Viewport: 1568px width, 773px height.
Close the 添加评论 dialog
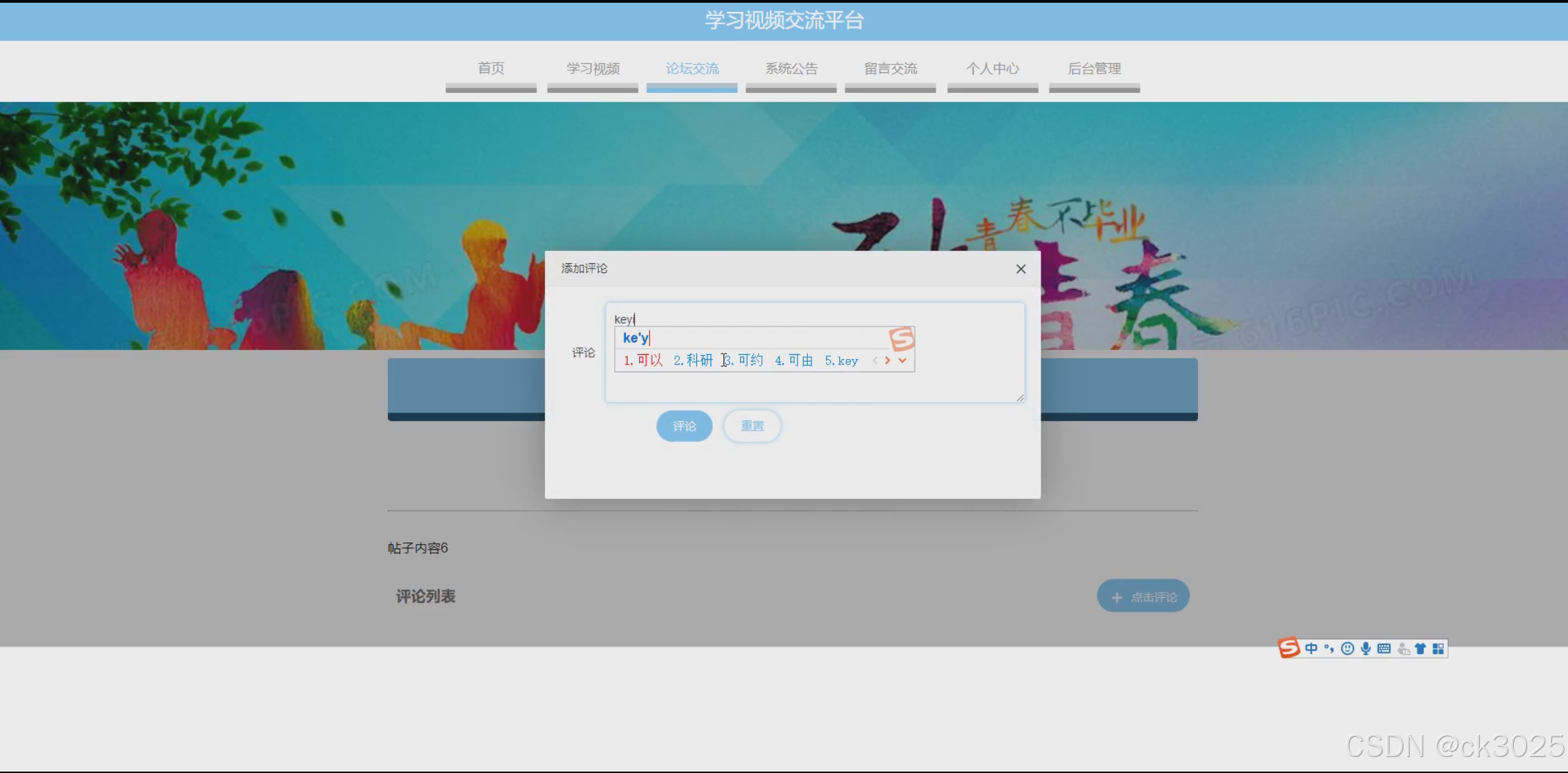click(x=1020, y=269)
